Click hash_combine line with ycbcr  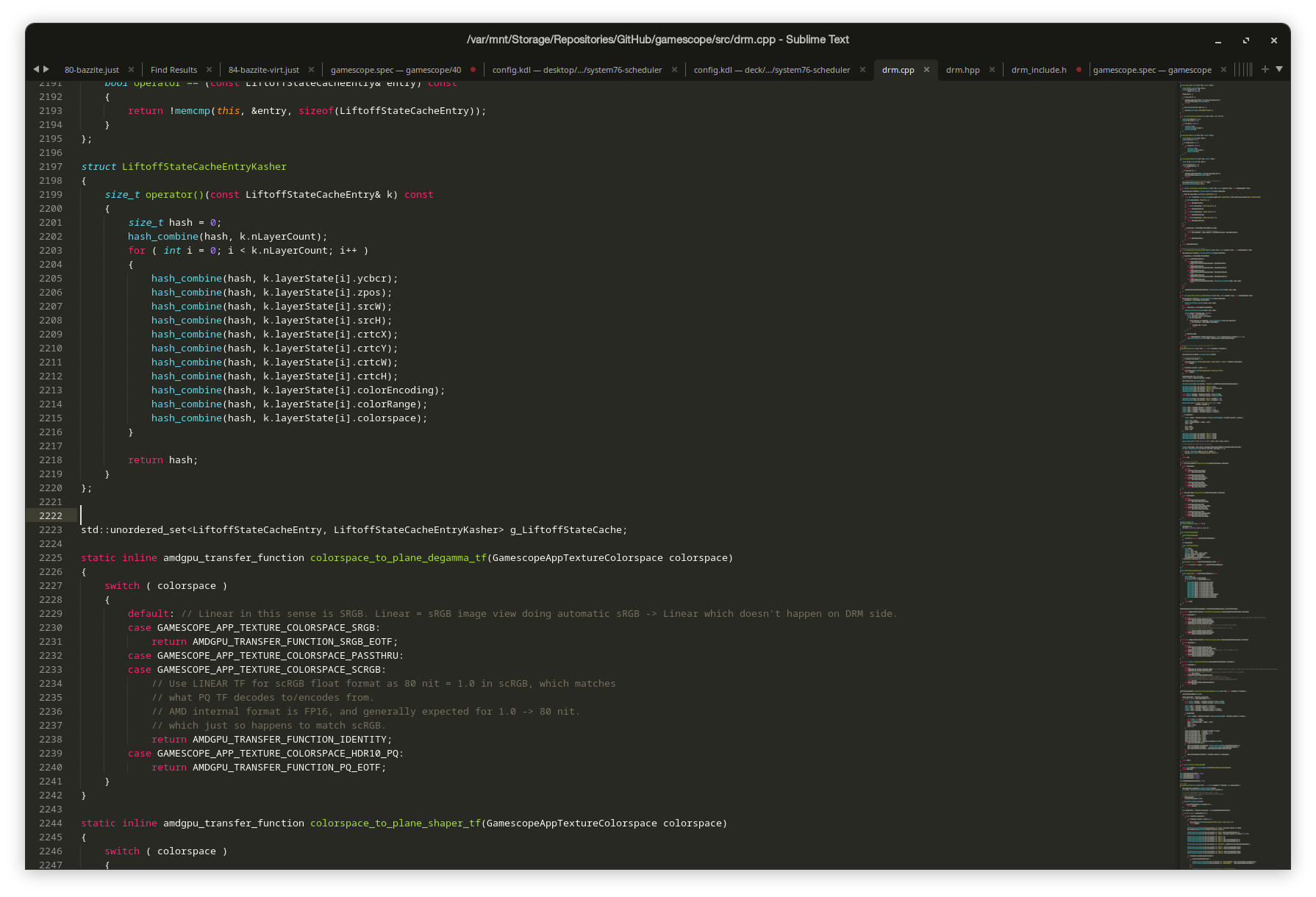pyautogui.click(x=275, y=279)
